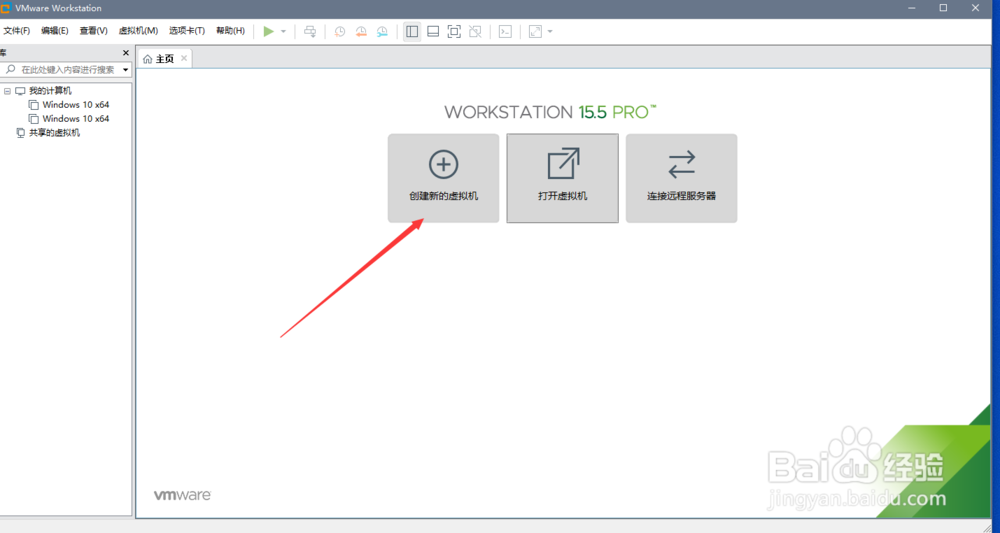Open the power options dropdown arrow
The image size is (1000, 533).
click(283, 32)
